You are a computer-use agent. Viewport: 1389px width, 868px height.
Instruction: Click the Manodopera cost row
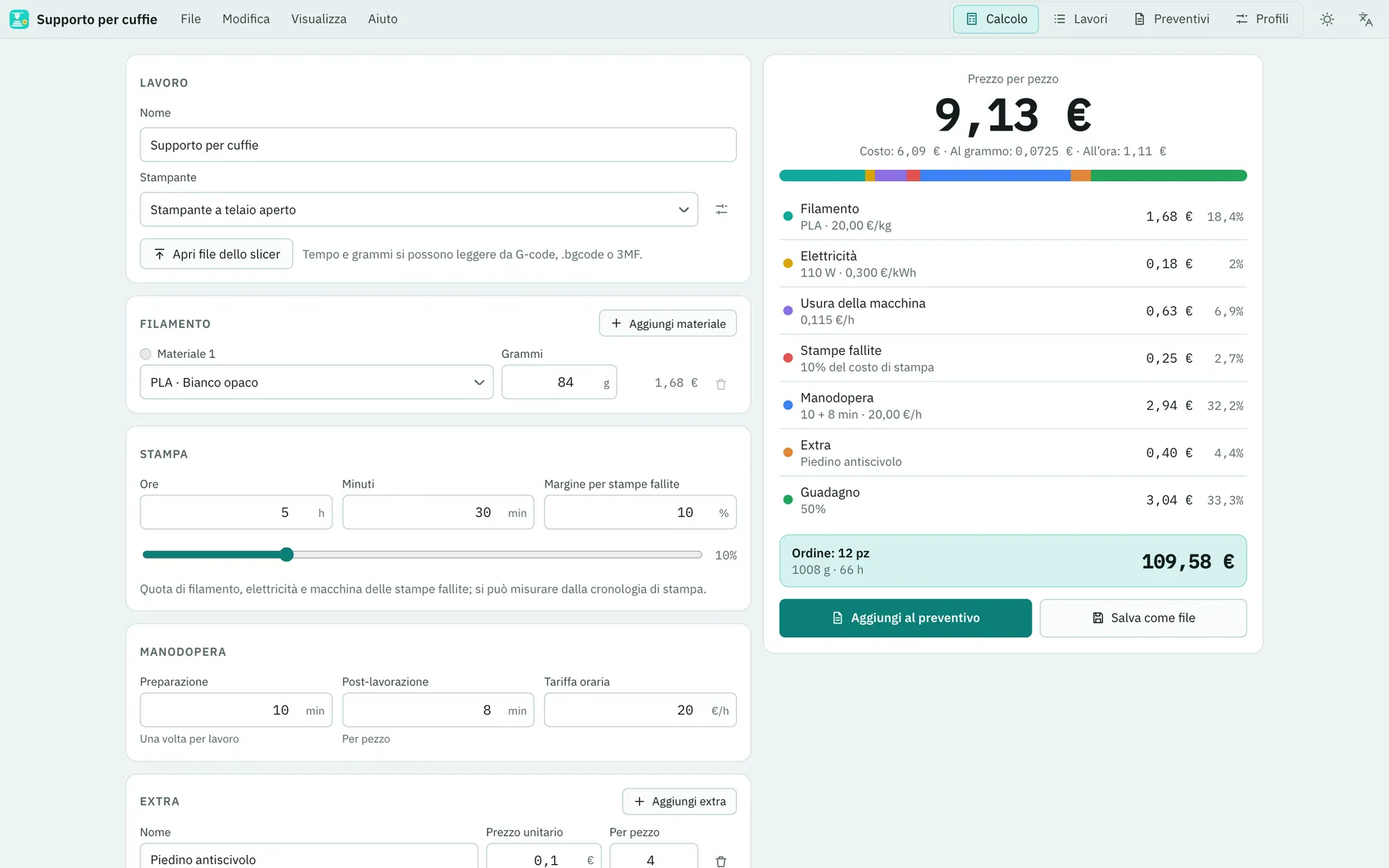coord(1013,406)
